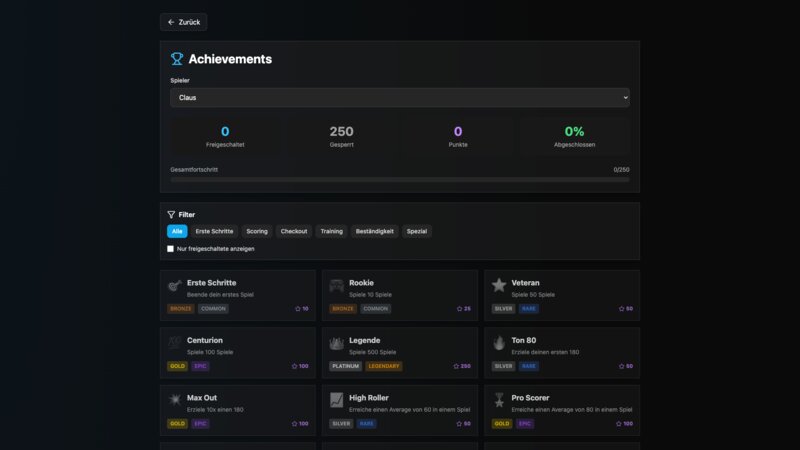The width and height of the screenshot is (800, 450).
Task: Filter by Beständigkeit category
Action: (x=375, y=231)
